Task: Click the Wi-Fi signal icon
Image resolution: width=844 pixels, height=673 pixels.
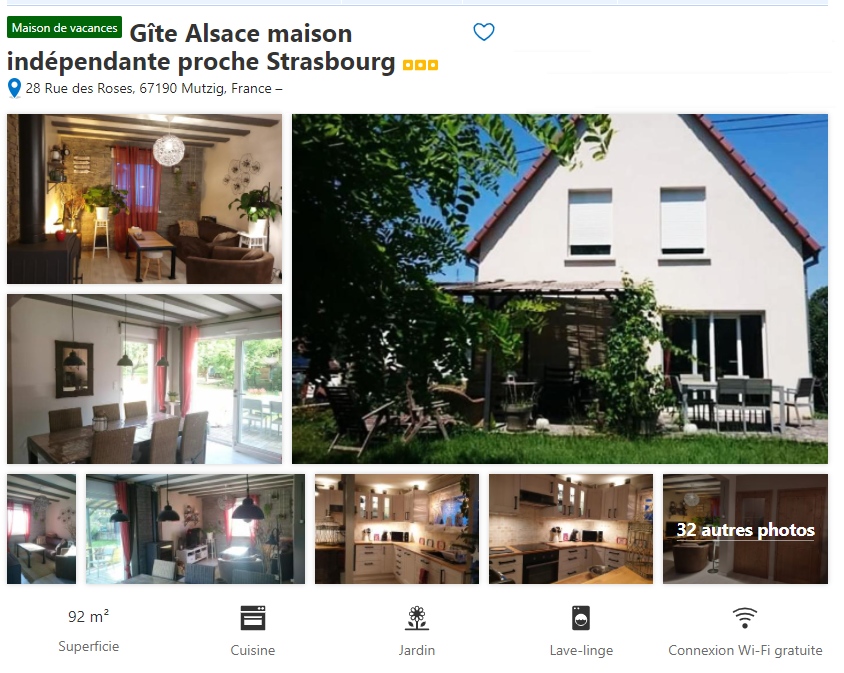Action: tap(745, 618)
